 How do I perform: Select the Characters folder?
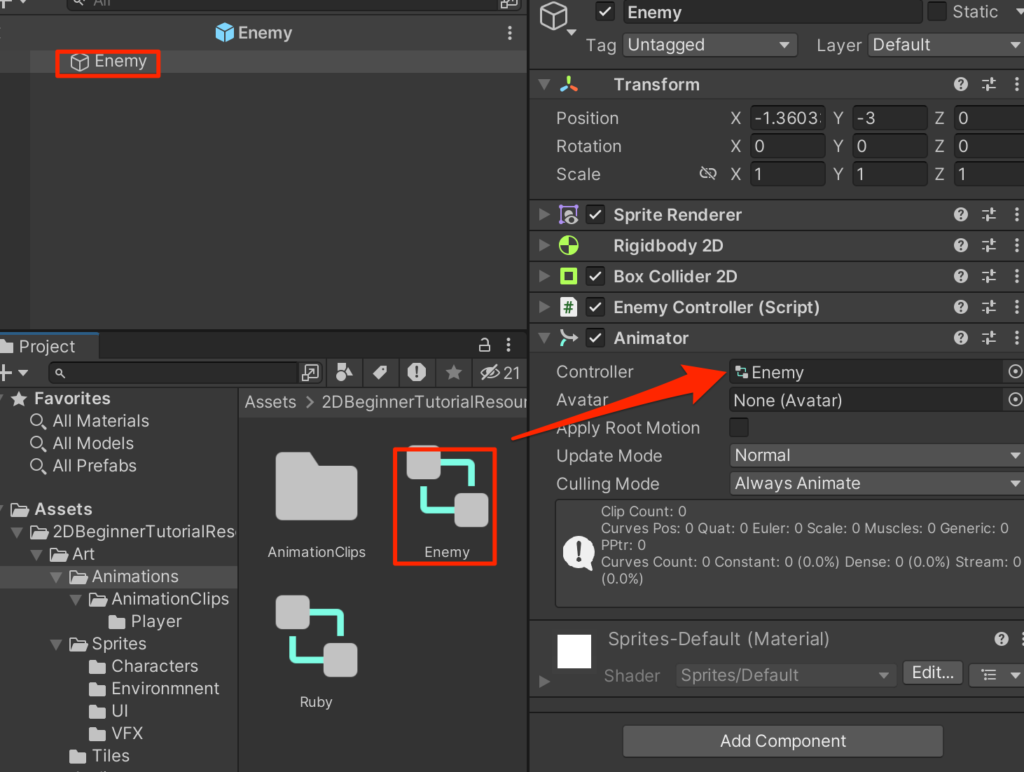coord(144,666)
